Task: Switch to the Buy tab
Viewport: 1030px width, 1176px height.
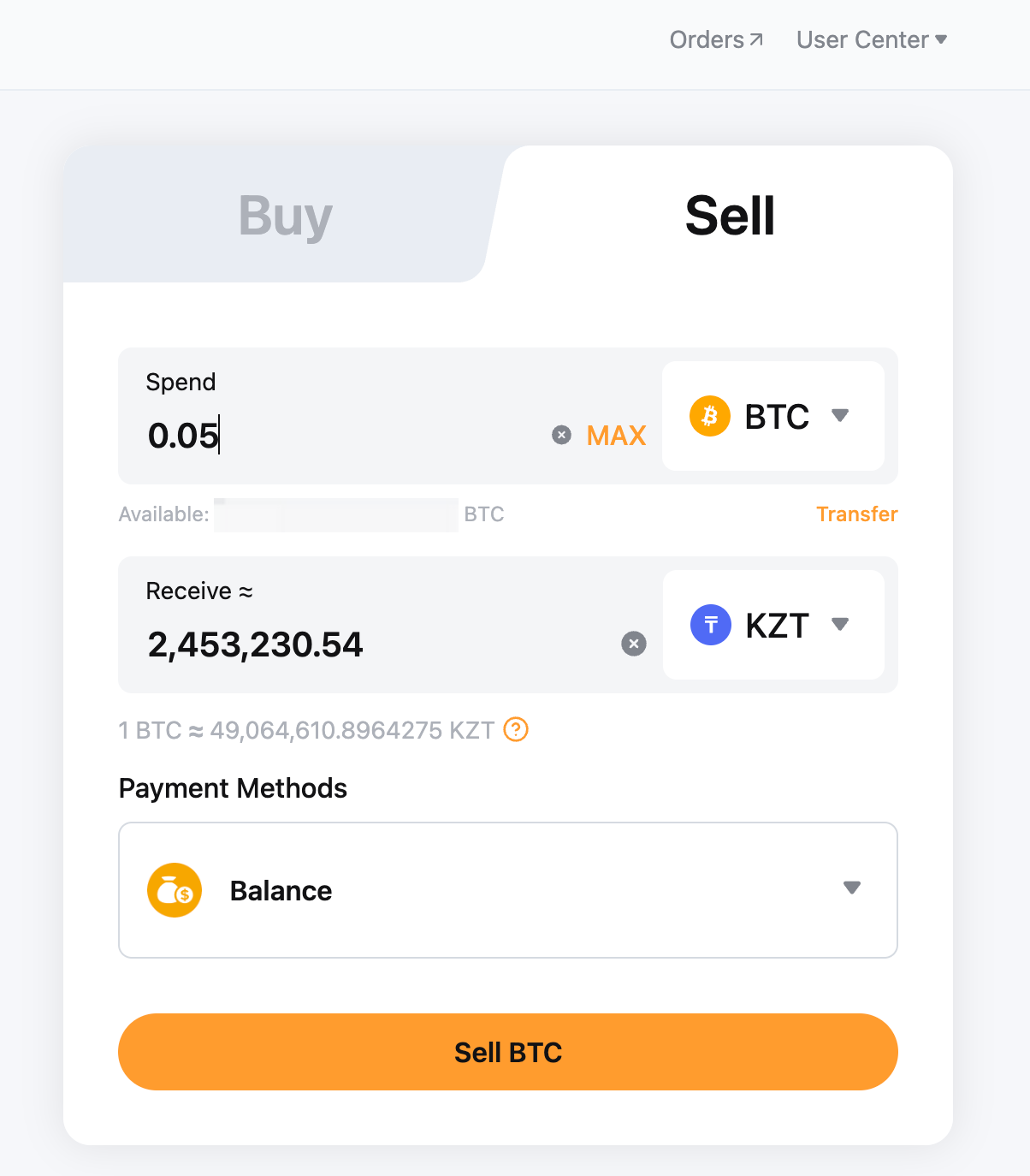Action: pyautogui.click(x=285, y=216)
